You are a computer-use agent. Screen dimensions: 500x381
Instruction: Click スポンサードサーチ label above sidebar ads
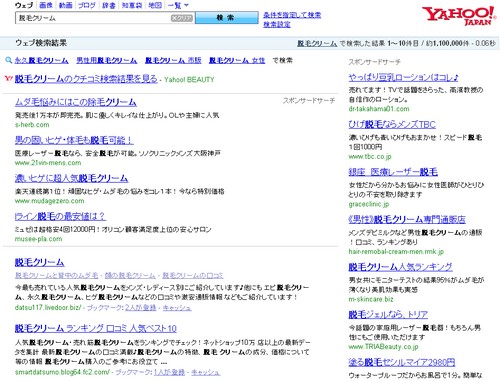click(374, 62)
